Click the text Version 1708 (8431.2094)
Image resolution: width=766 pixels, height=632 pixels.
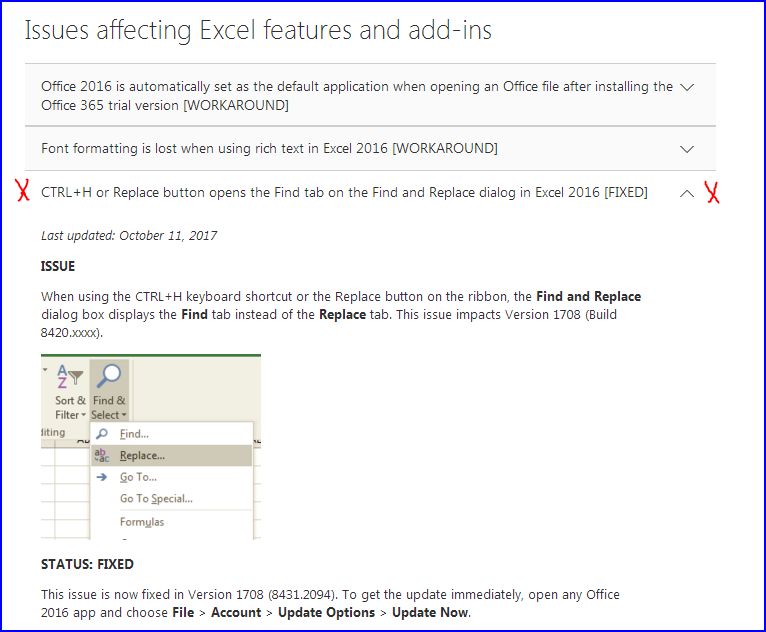263,595
